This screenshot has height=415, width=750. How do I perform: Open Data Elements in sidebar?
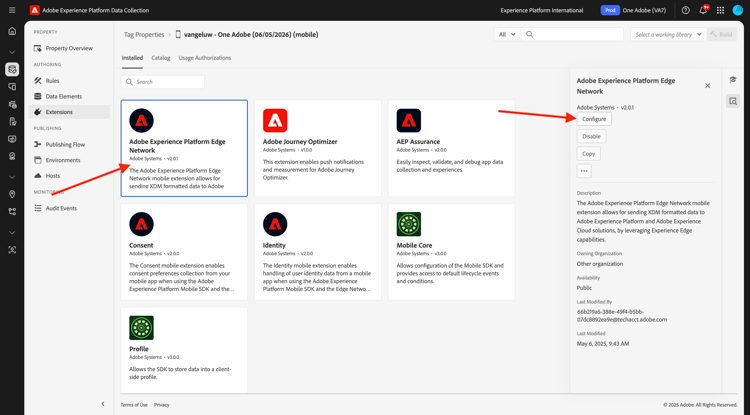tap(64, 96)
